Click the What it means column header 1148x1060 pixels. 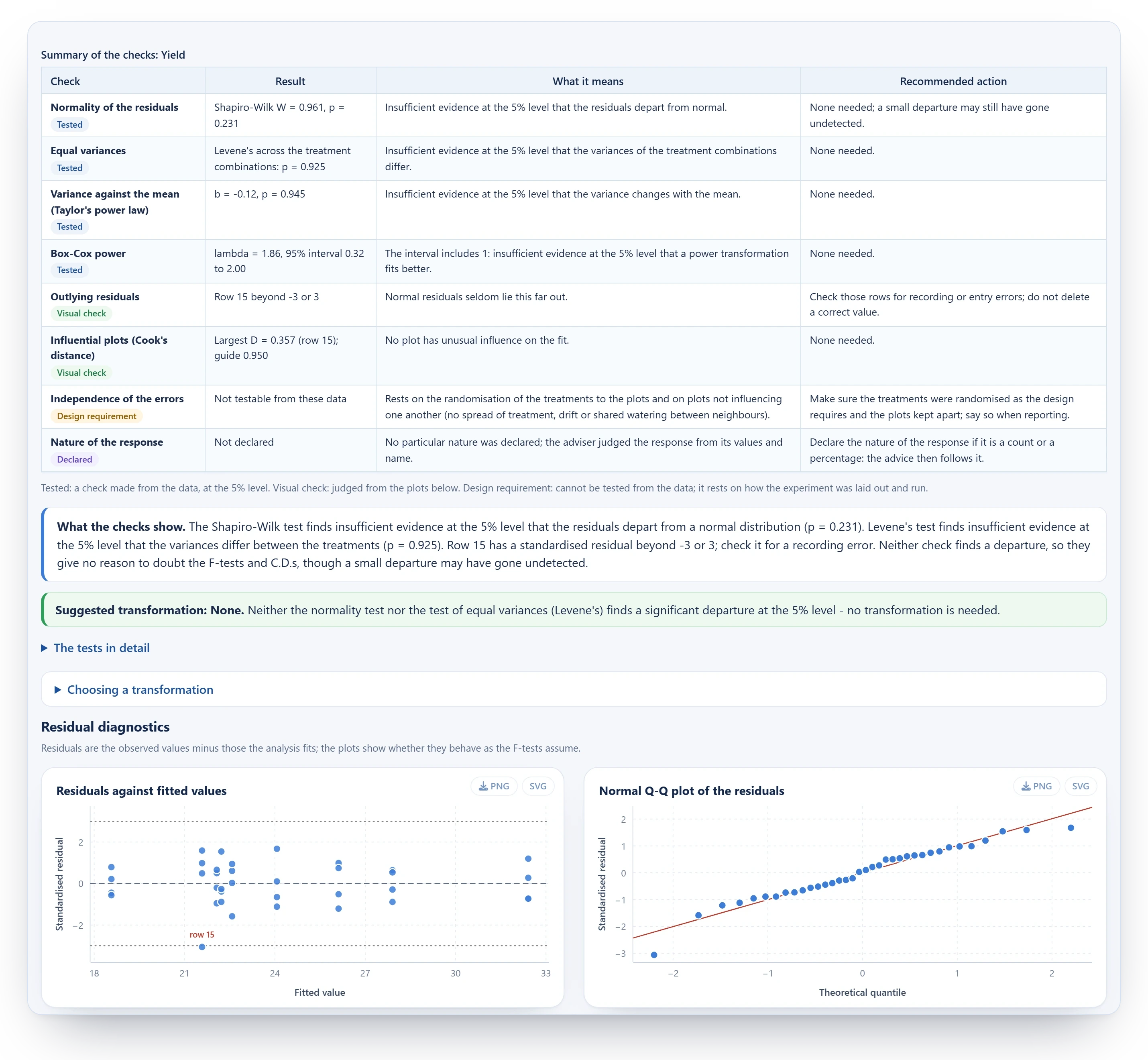coord(588,81)
